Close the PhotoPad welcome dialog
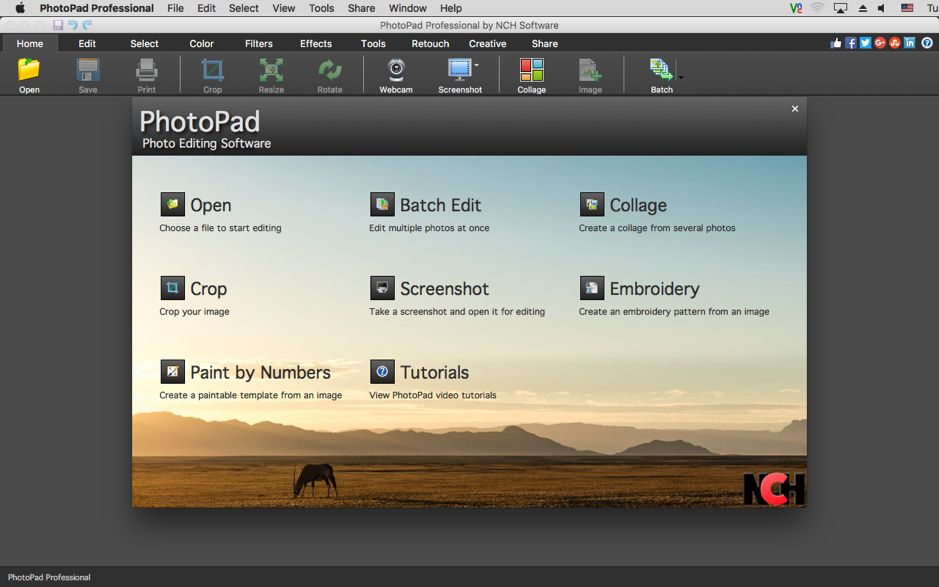Image resolution: width=939 pixels, height=587 pixels. click(x=795, y=109)
